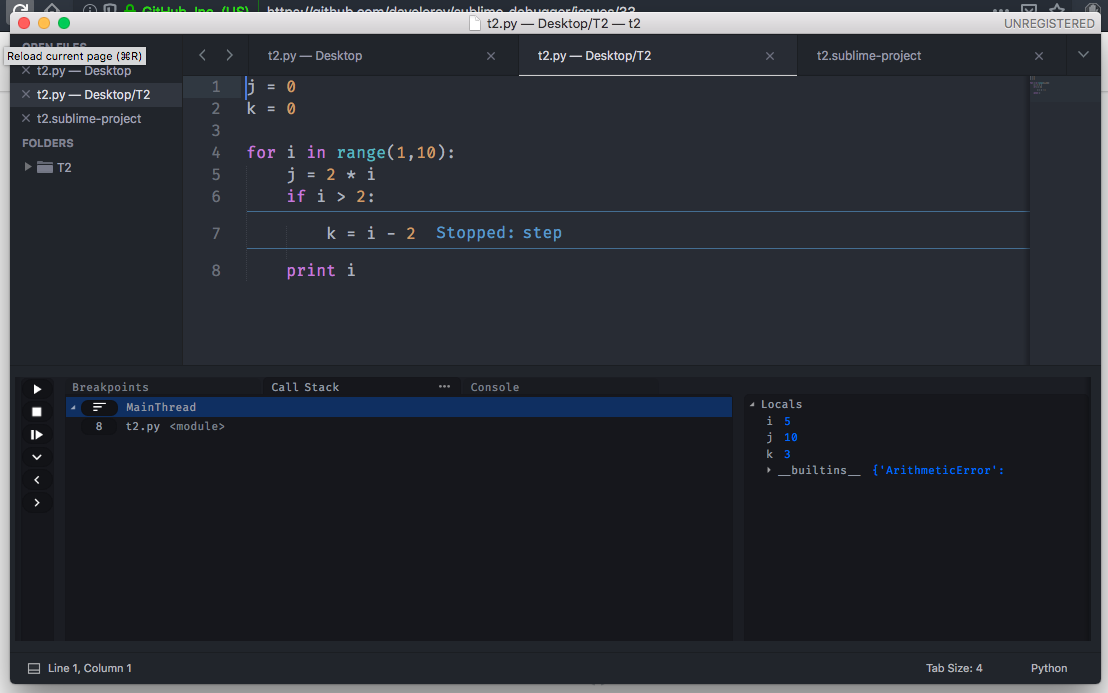Click the Python syntax selector in status bar
The width and height of the screenshot is (1108, 693).
click(x=1048, y=668)
